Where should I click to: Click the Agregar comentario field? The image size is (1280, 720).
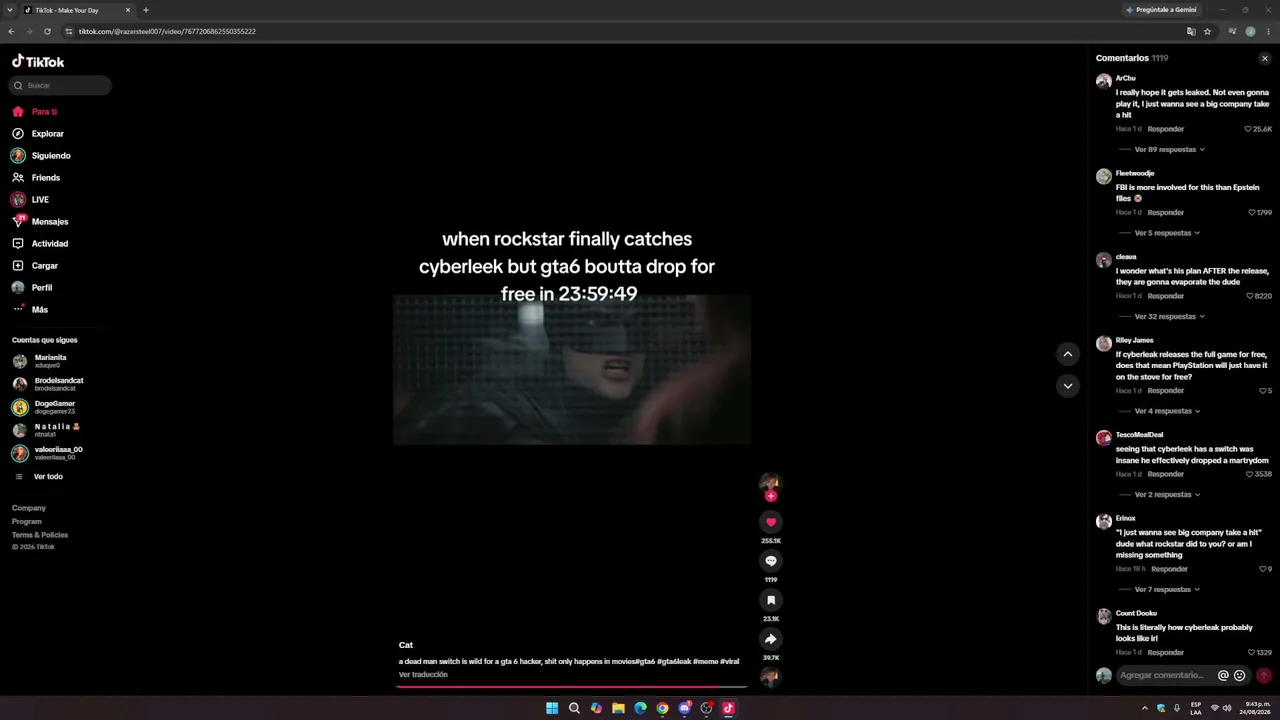click(1164, 676)
